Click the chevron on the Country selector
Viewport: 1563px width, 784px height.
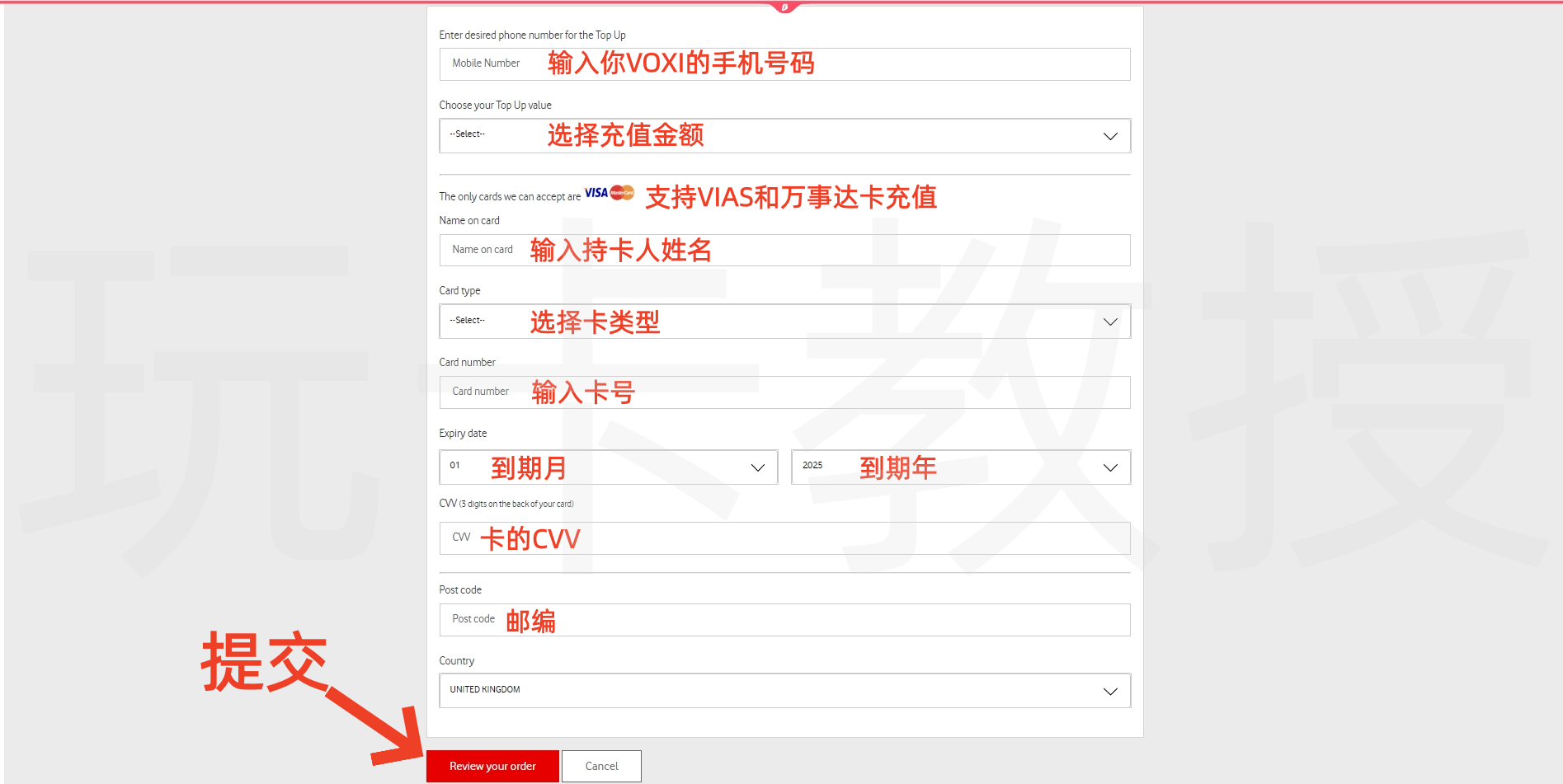[1109, 691]
